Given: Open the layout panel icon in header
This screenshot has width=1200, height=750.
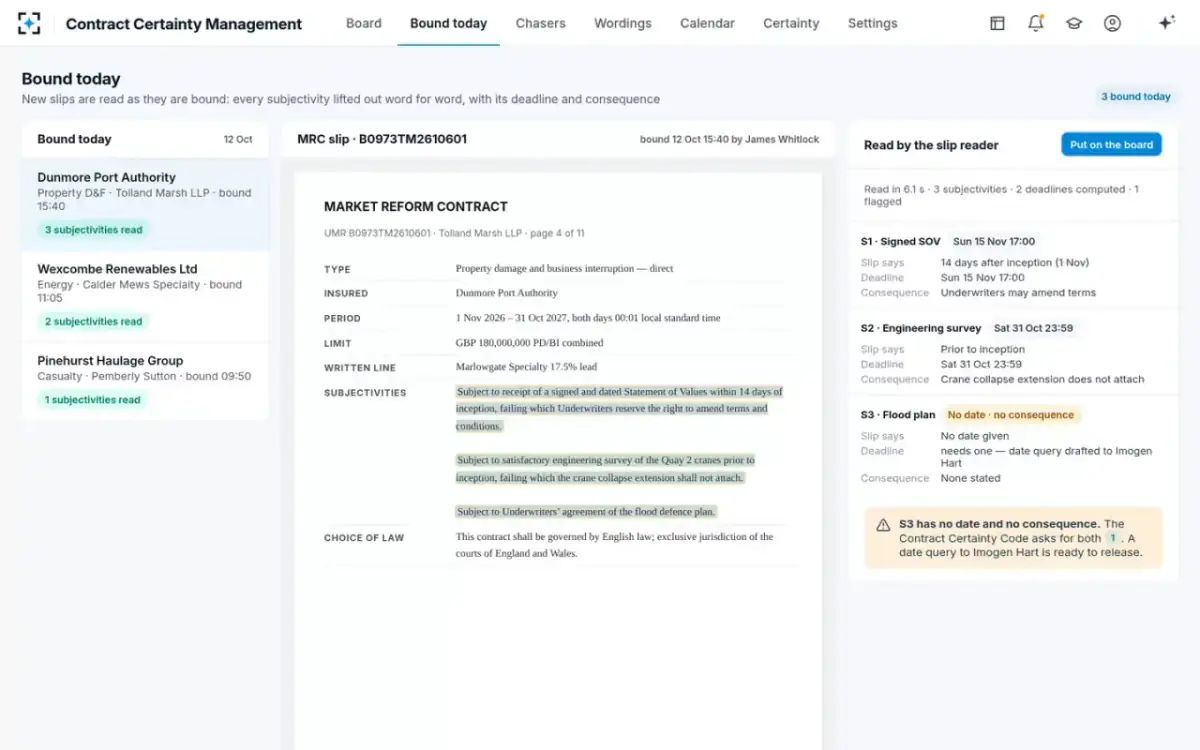Looking at the screenshot, I should (997, 23).
